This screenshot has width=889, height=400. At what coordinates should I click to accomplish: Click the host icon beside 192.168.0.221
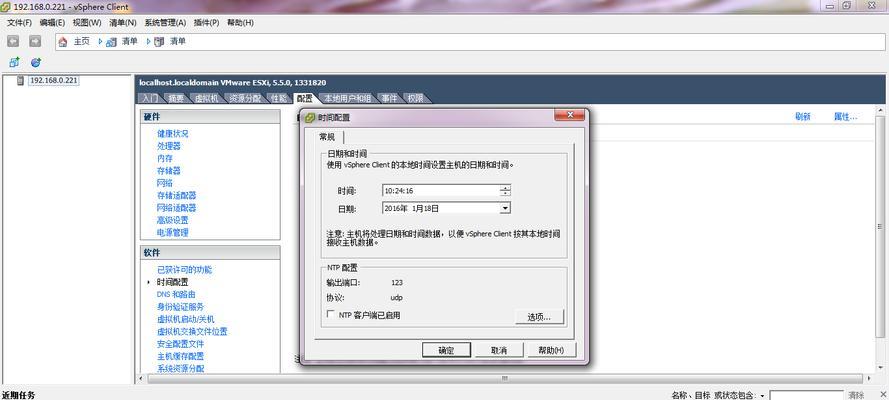click(x=21, y=80)
